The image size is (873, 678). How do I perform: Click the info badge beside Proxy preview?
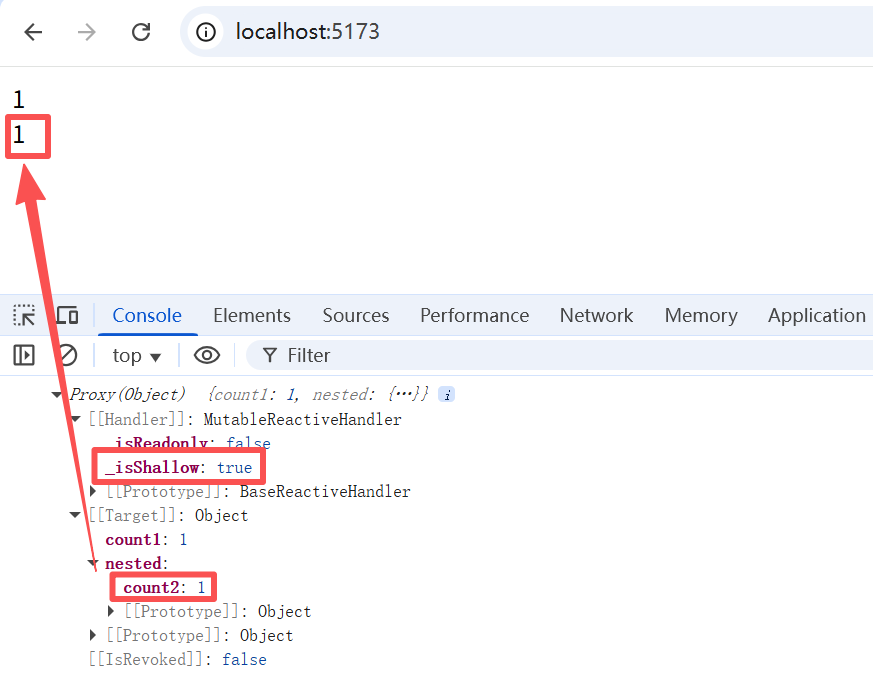[x=447, y=395]
